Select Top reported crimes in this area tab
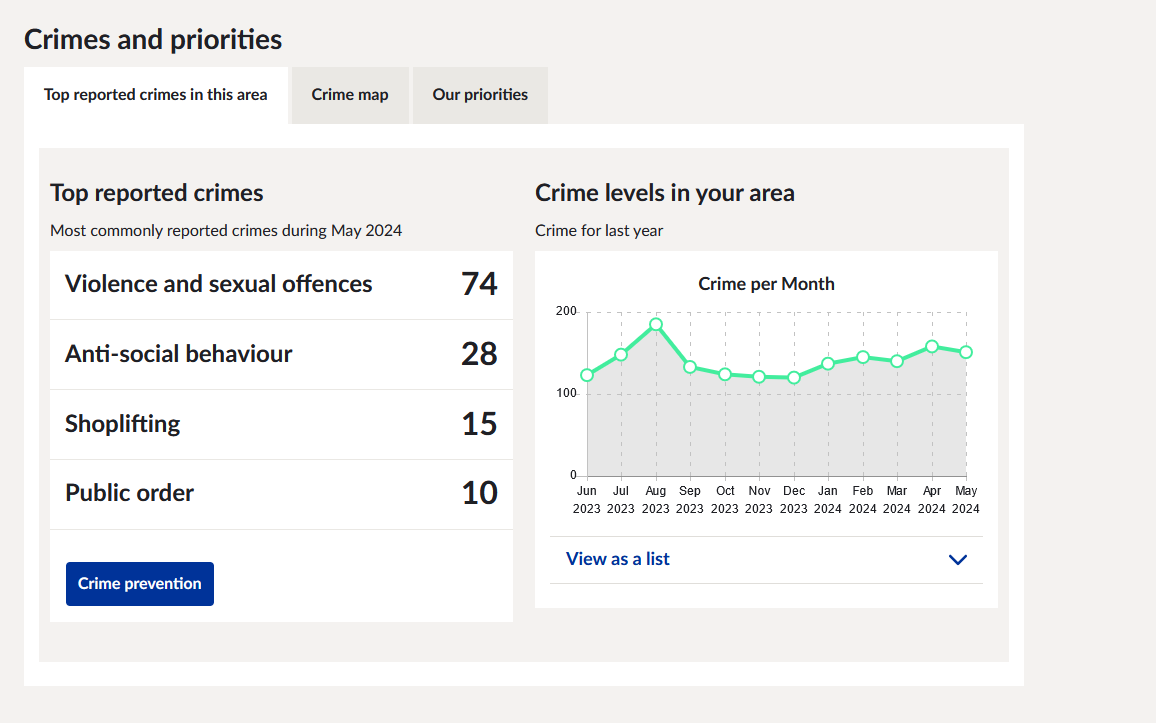The height and width of the screenshot is (723, 1156). pyautogui.click(x=156, y=95)
